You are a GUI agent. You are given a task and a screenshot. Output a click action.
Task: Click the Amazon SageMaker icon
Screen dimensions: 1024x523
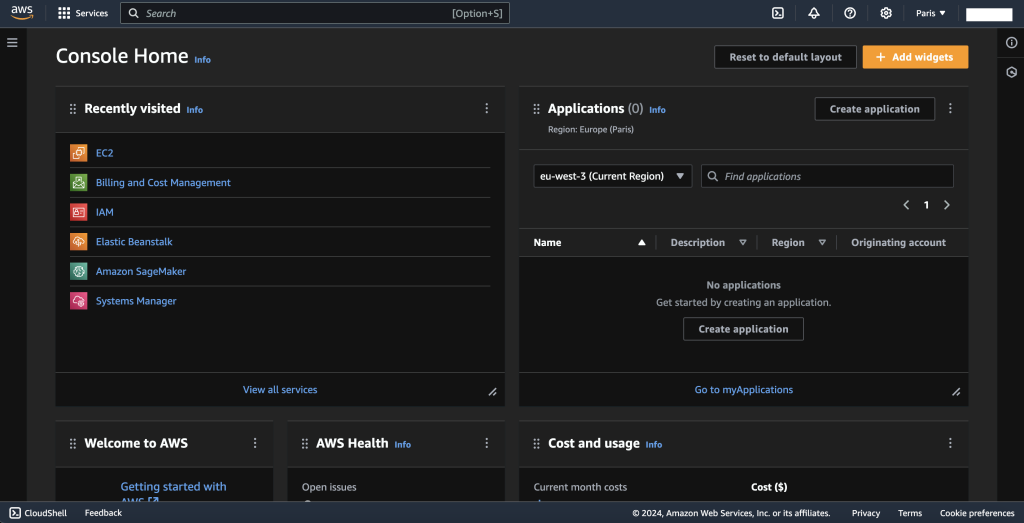tap(78, 271)
